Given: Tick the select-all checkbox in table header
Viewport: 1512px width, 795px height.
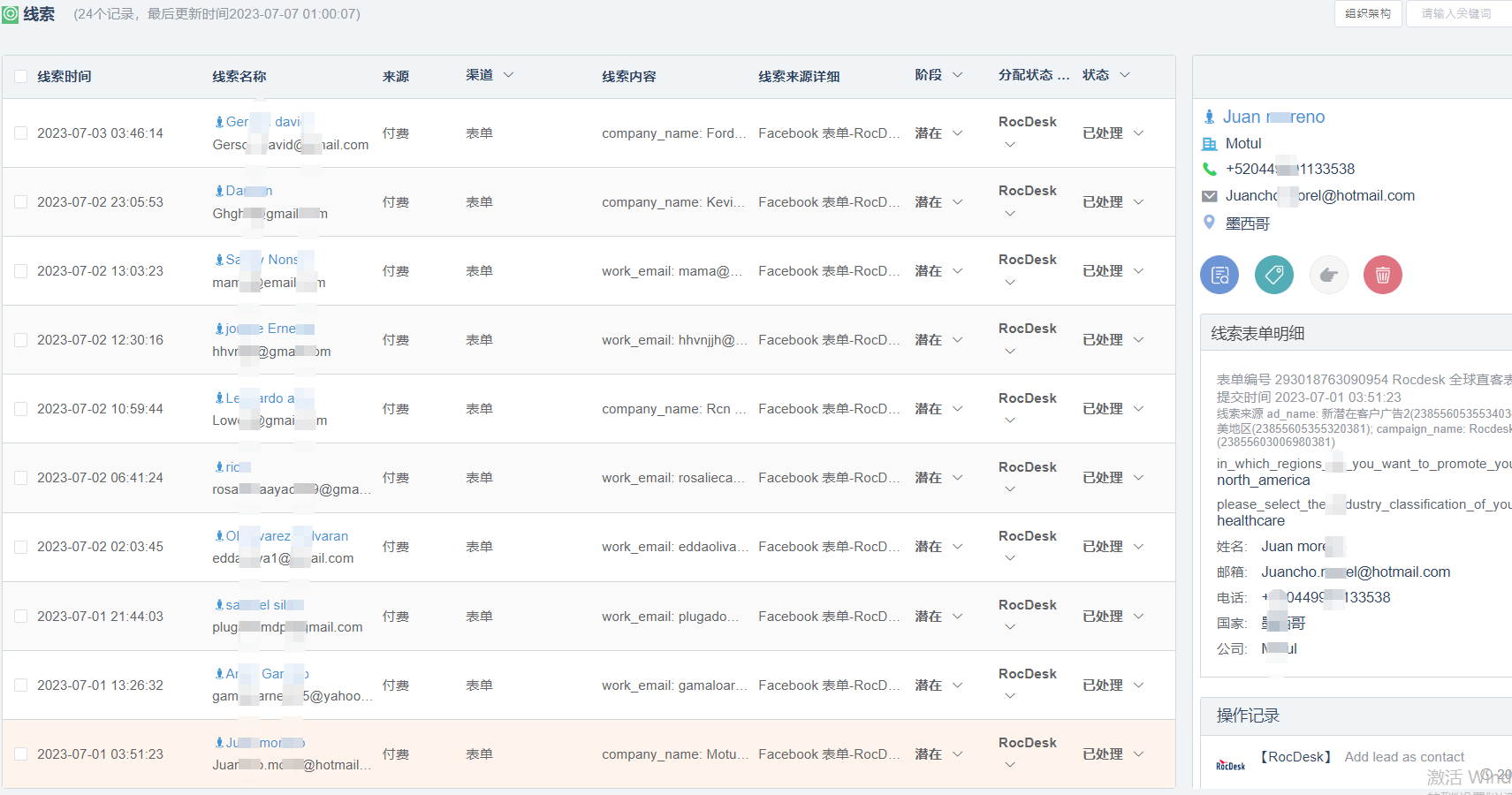Looking at the screenshot, I should point(21,77).
